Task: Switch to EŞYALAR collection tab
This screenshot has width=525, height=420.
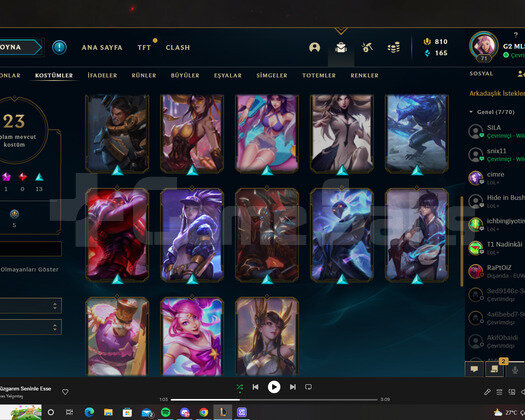Action: 228,75
